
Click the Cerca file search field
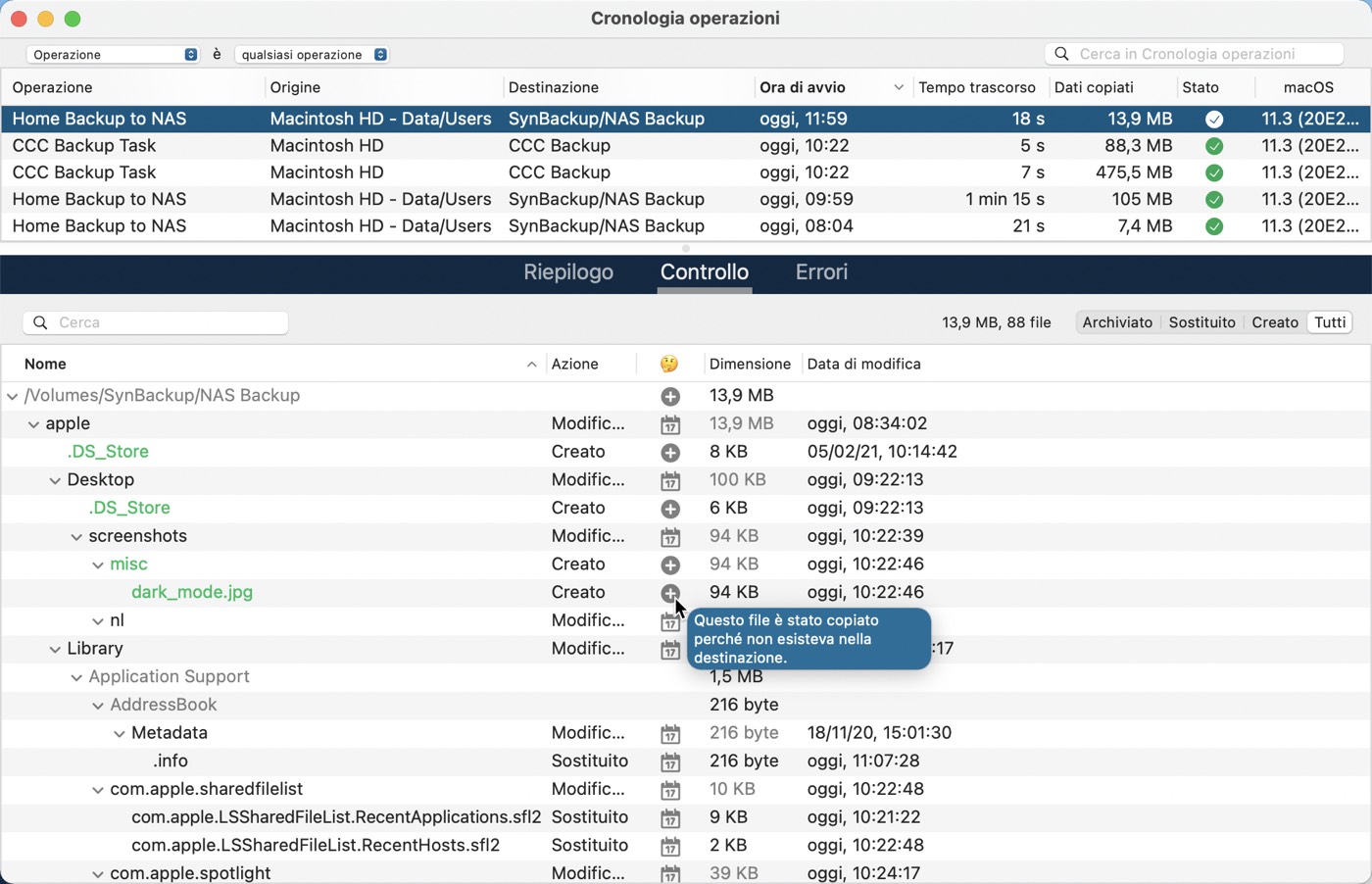click(x=156, y=322)
